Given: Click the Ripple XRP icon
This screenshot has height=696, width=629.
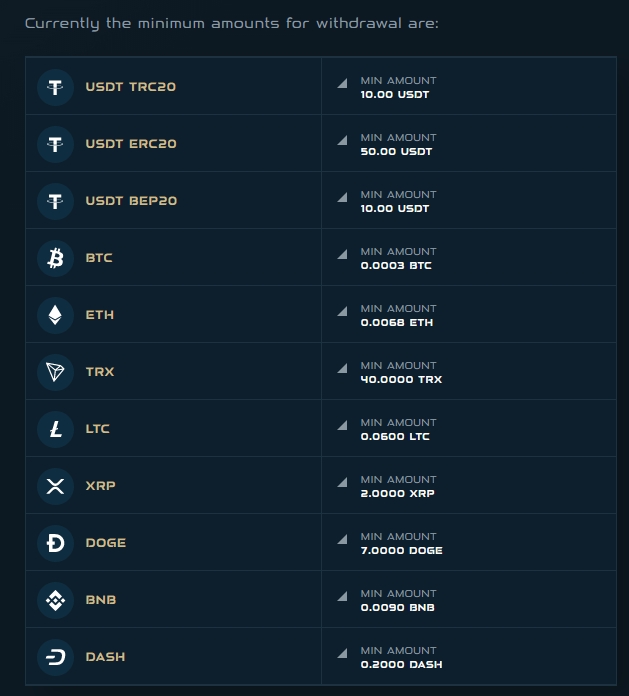Looking at the screenshot, I should 55,486.
